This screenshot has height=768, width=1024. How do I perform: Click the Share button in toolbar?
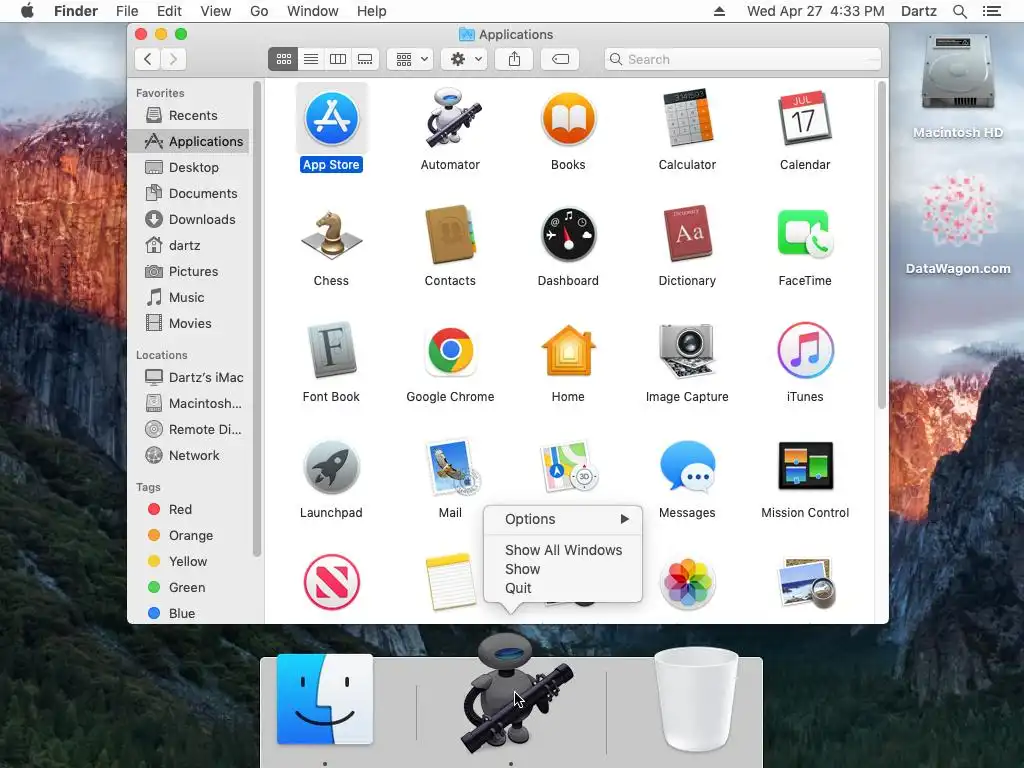click(514, 59)
